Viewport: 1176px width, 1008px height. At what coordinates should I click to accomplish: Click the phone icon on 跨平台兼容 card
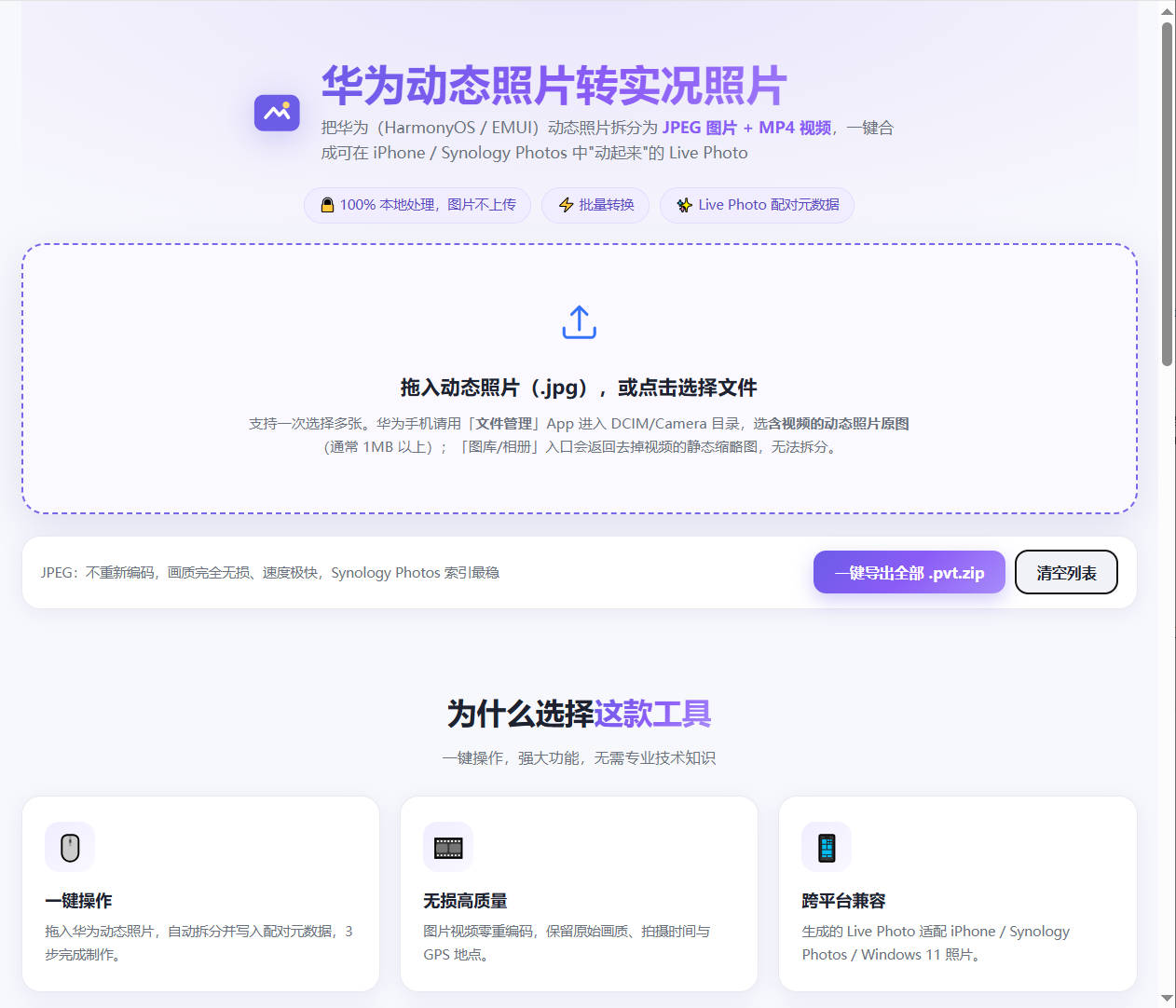click(x=827, y=847)
